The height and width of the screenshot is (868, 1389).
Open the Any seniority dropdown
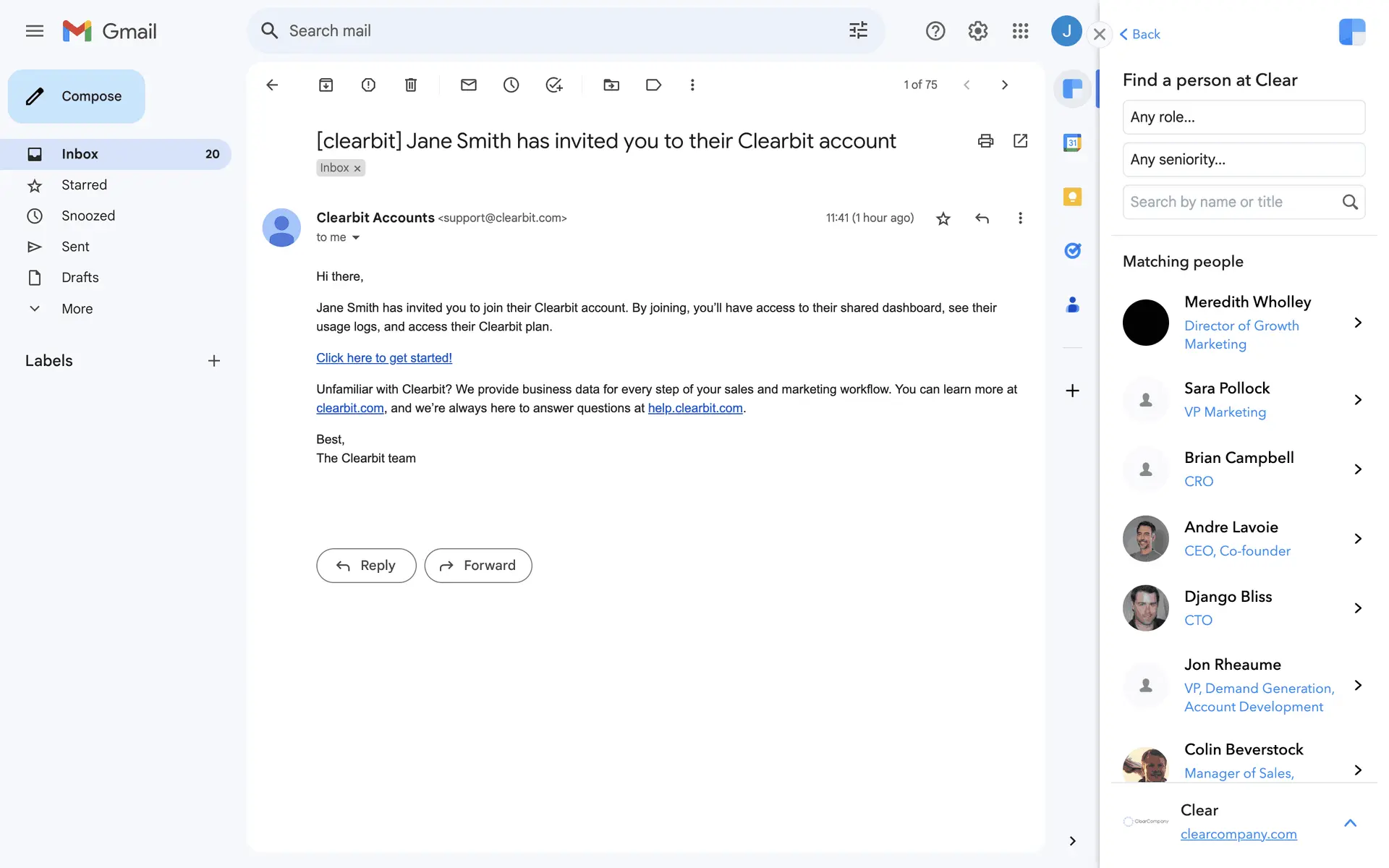pyautogui.click(x=1243, y=160)
